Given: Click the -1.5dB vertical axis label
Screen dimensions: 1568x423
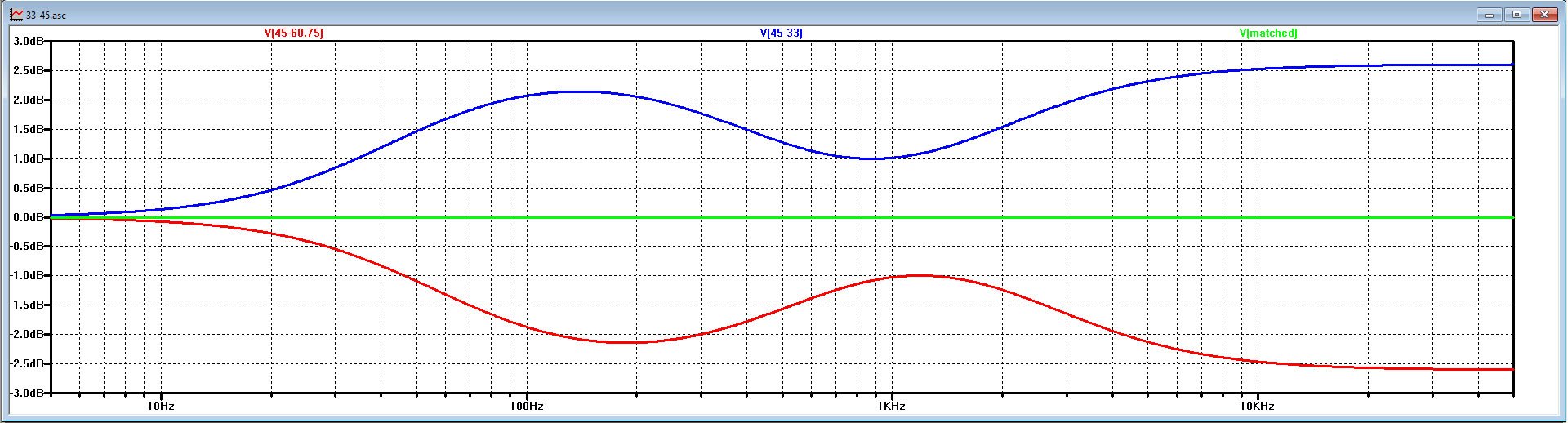Looking at the screenshot, I should click(25, 305).
